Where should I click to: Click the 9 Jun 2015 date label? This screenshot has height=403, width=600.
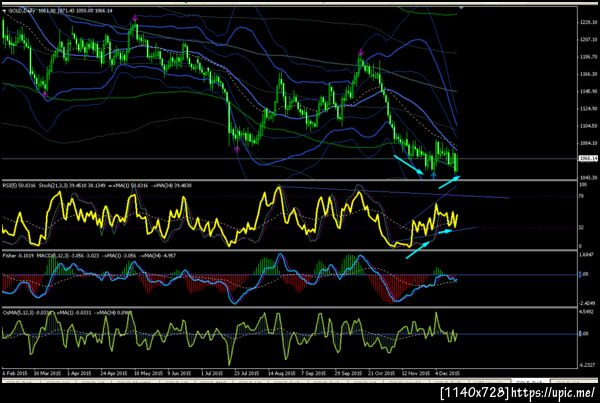(x=179, y=373)
